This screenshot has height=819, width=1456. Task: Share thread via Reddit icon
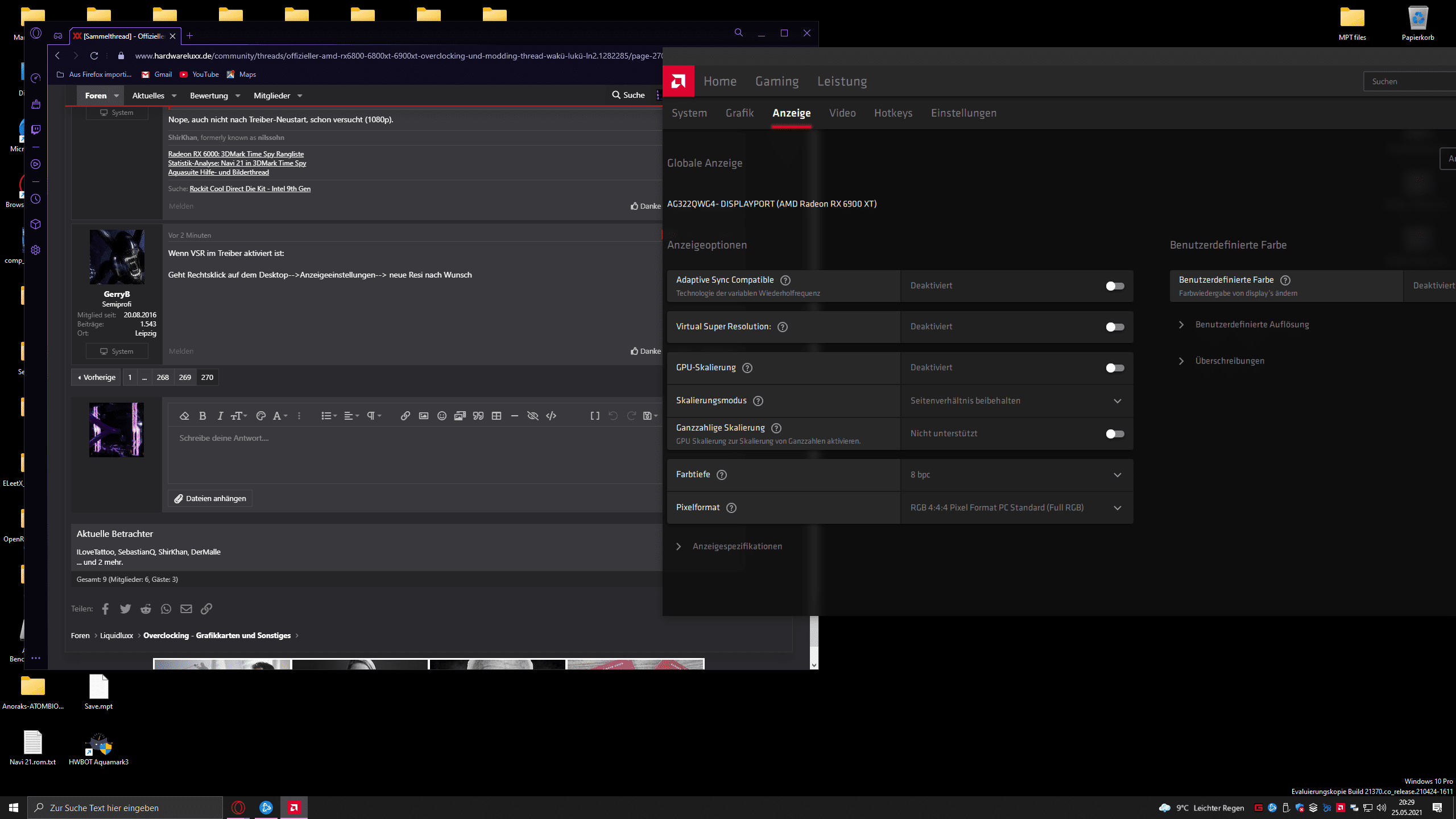coord(146,609)
